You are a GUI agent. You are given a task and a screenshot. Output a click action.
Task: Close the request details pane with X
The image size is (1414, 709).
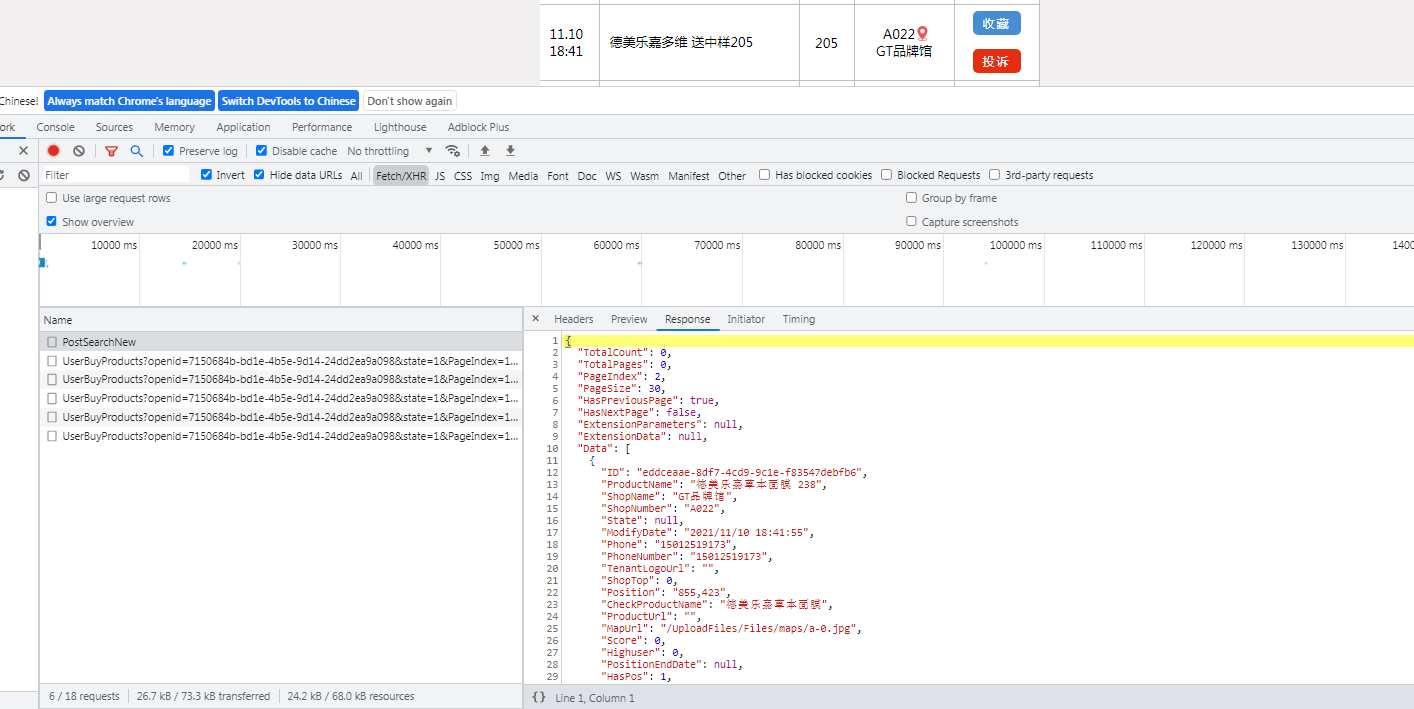535,319
